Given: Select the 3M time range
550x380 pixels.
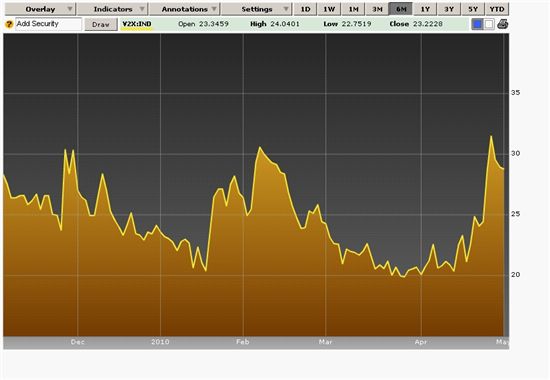Looking at the screenshot, I should click(x=377, y=9).
